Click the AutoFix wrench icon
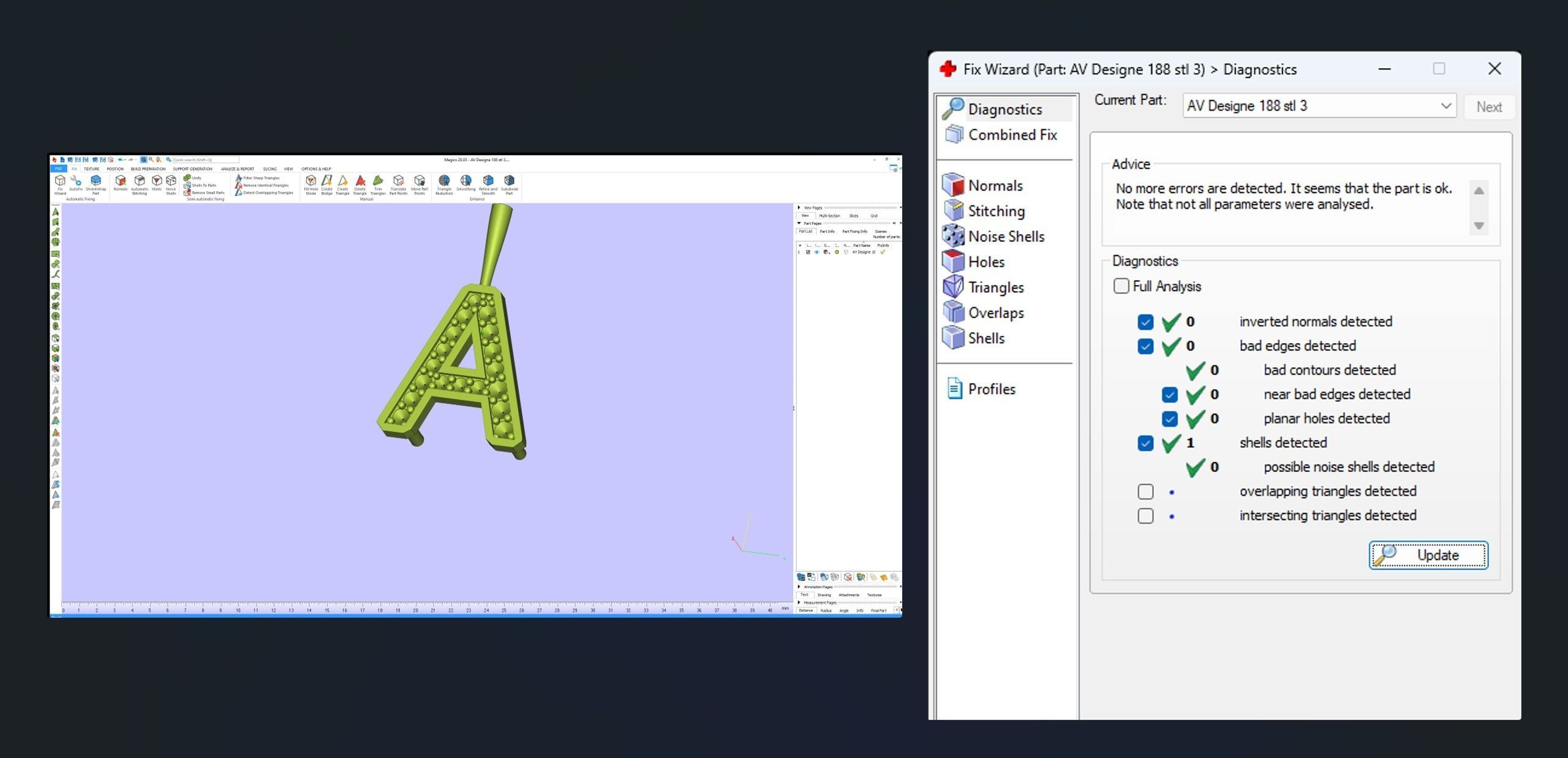The image size is (1568, 758). (x=76, y=181)
